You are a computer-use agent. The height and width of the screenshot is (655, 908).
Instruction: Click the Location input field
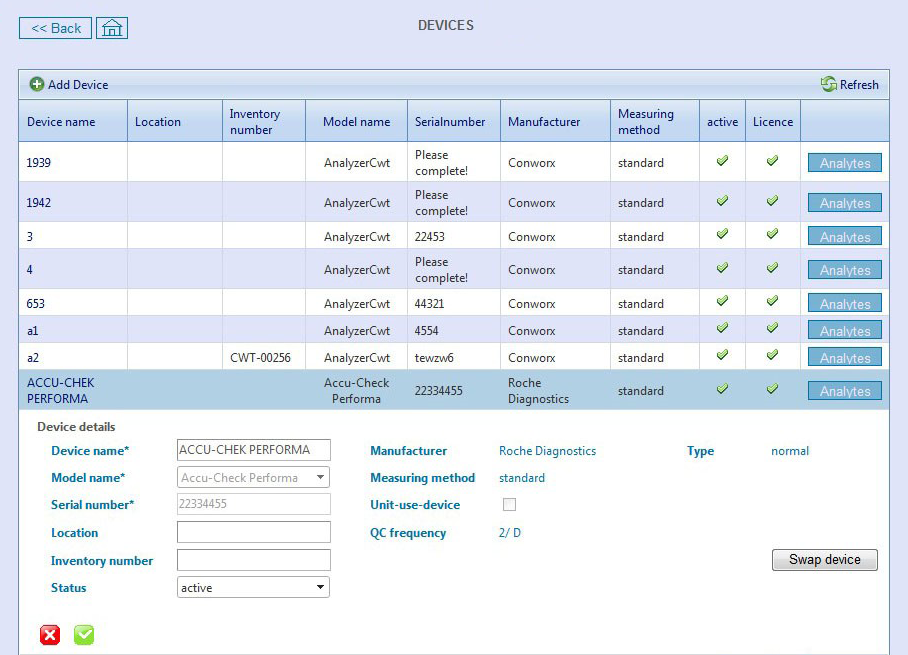252,532
